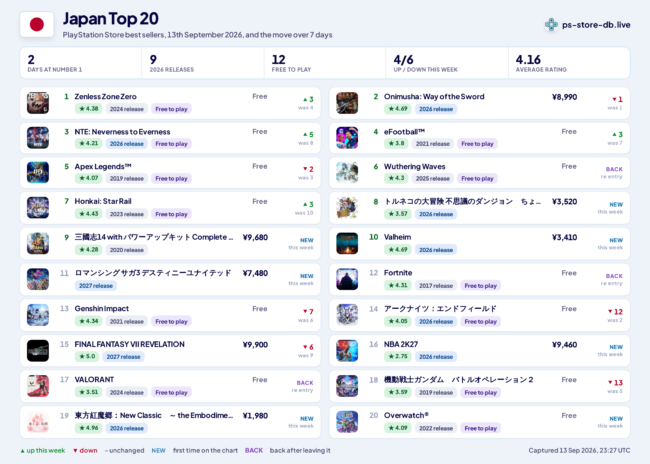Click the 'up this week' legend entry
This screenshot has height=464, width=650.
[43, 451]
